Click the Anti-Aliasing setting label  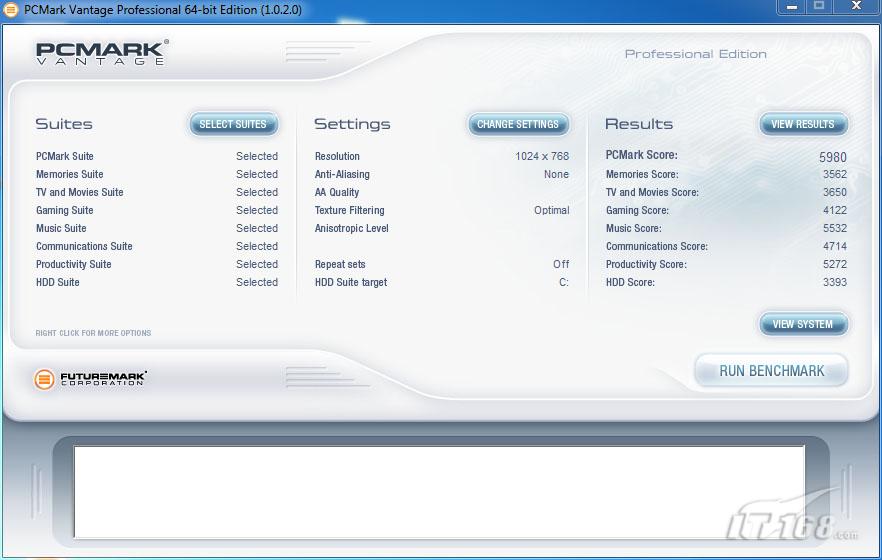tap(342, 174)
